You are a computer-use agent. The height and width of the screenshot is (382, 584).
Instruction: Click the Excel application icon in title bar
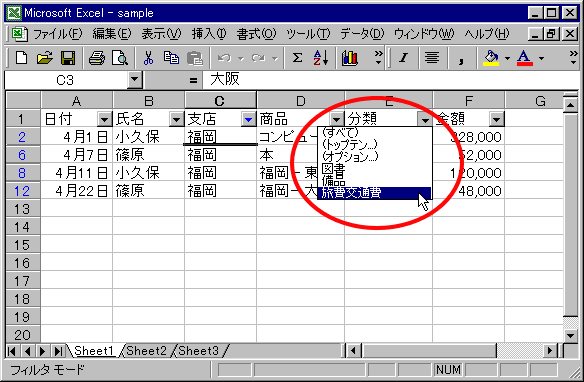15,13
